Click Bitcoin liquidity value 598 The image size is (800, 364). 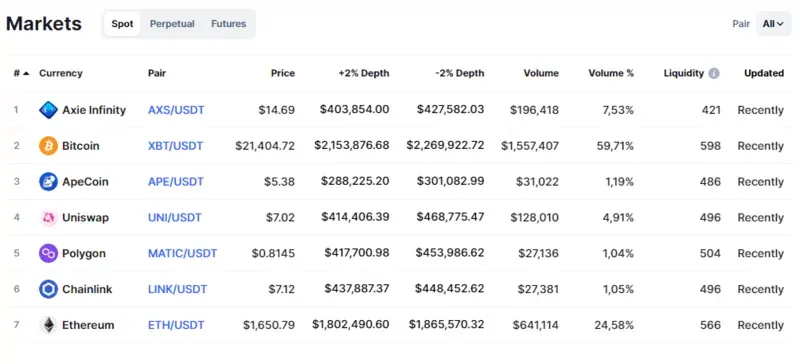(711, 146)
